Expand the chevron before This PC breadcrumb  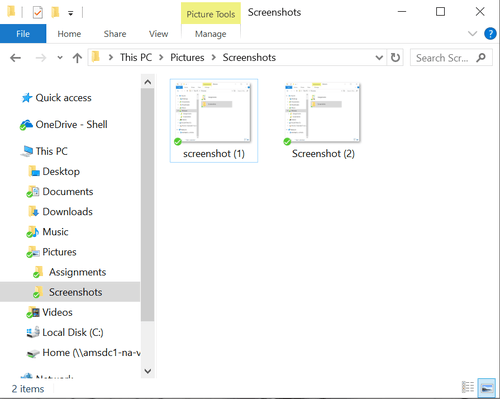(111, 58)
